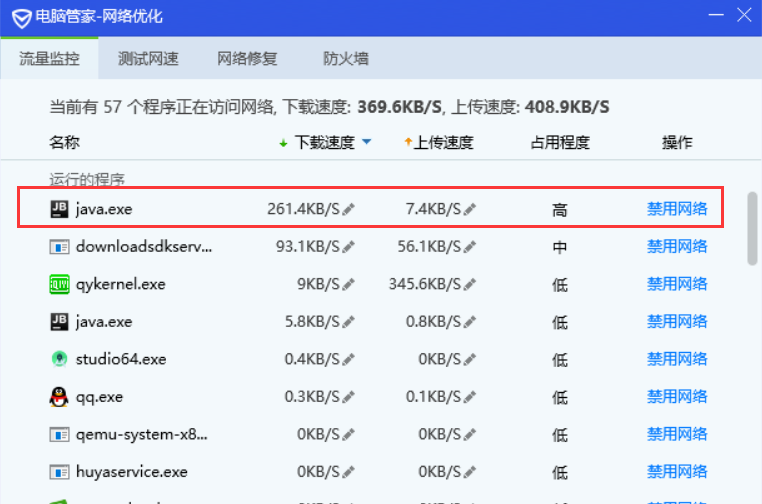762x504 pixels.
Task: Disable network for qq.exe
Action: coord(677,397)
